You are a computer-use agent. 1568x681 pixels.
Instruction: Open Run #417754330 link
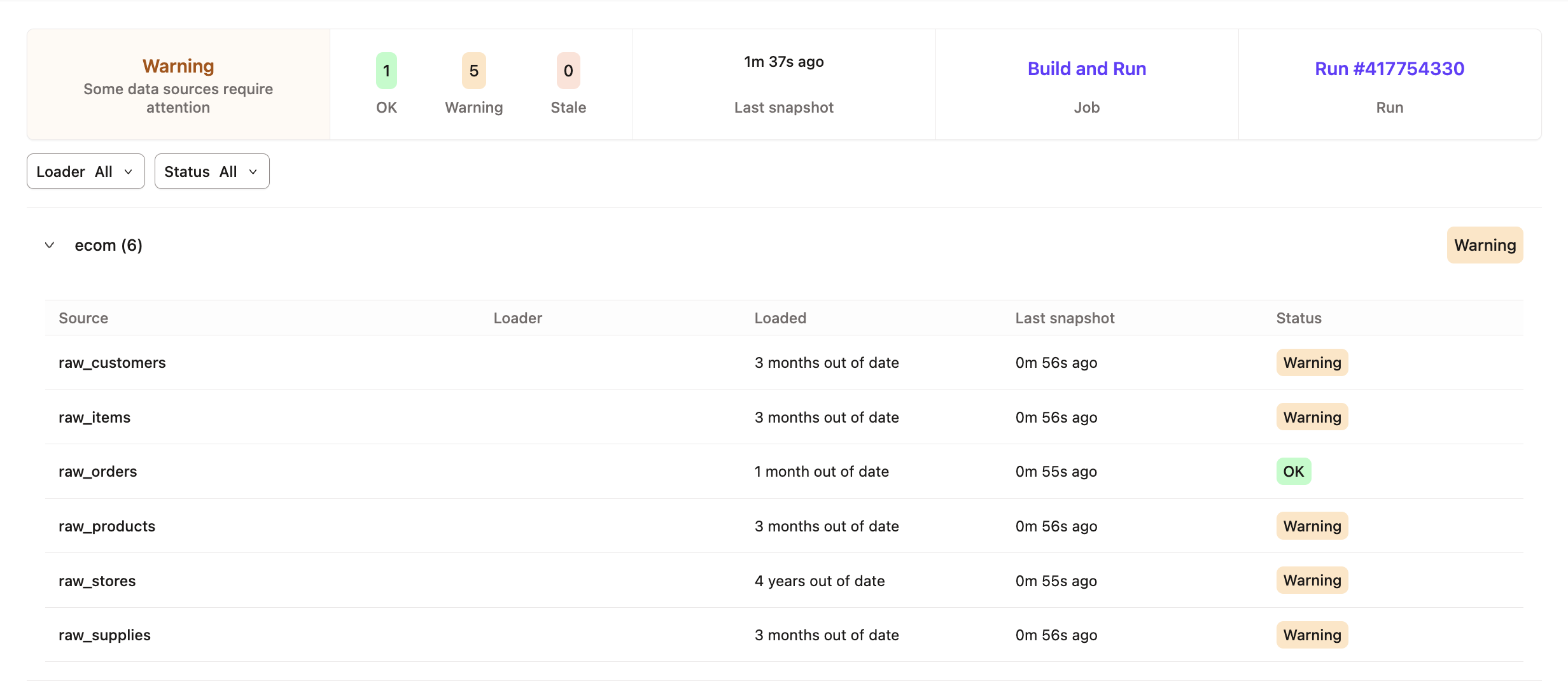click(1389, 69)
